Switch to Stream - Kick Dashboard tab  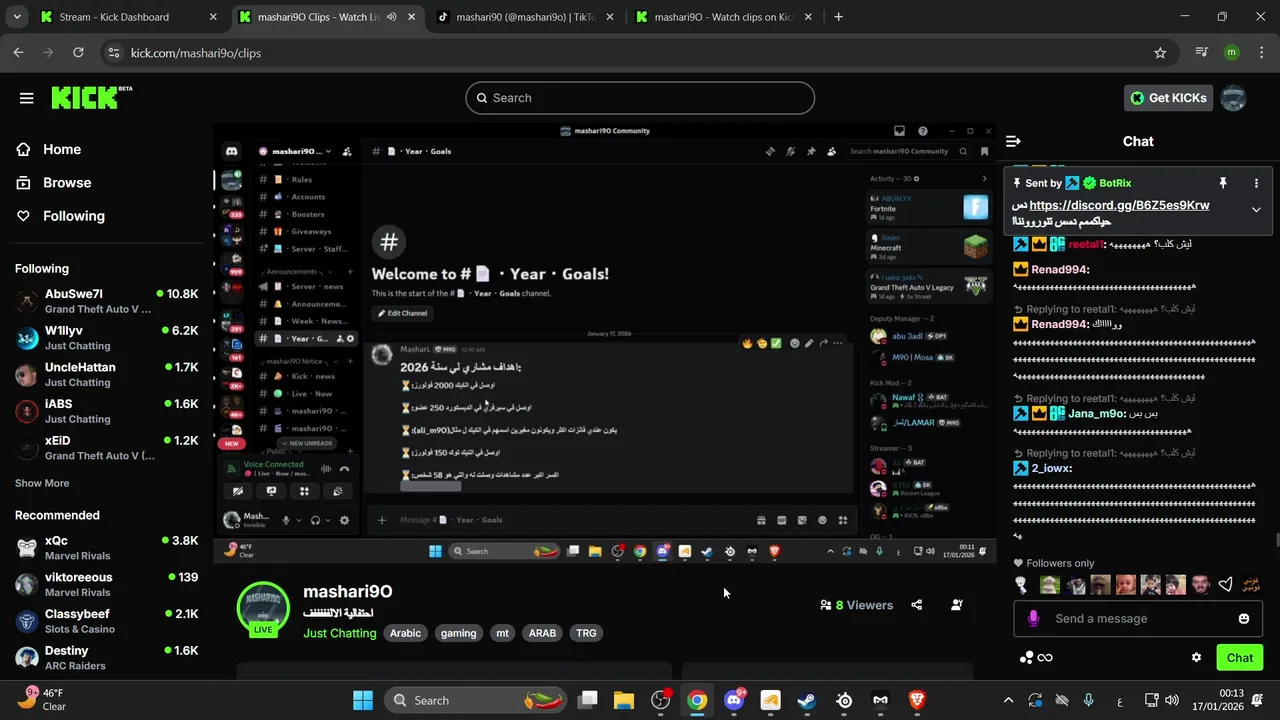(129, 17)
